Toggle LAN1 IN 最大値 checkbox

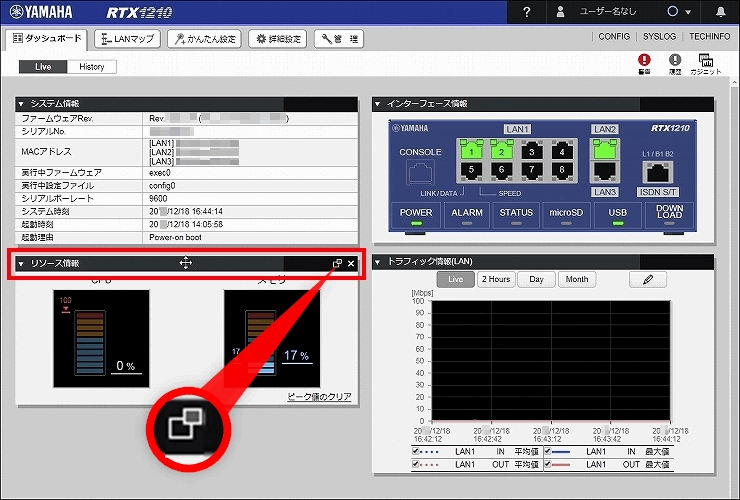click(547, 451)
